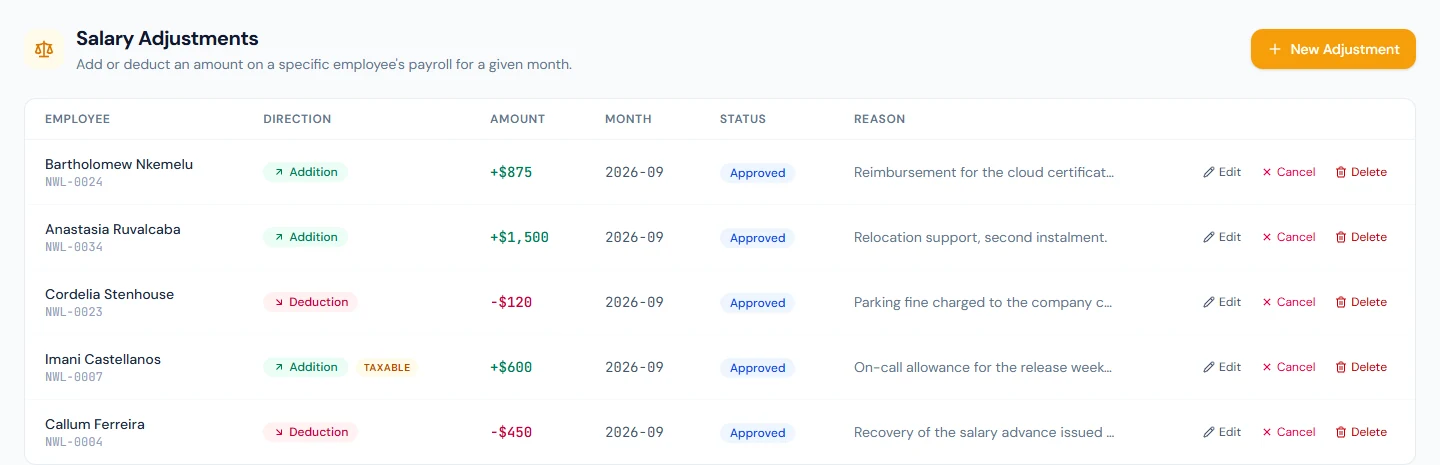Image resolution: width=1440 pixels, height=465 pixels.
Task: Click employee name Imani Castellanos
Action: coord(103,359)
